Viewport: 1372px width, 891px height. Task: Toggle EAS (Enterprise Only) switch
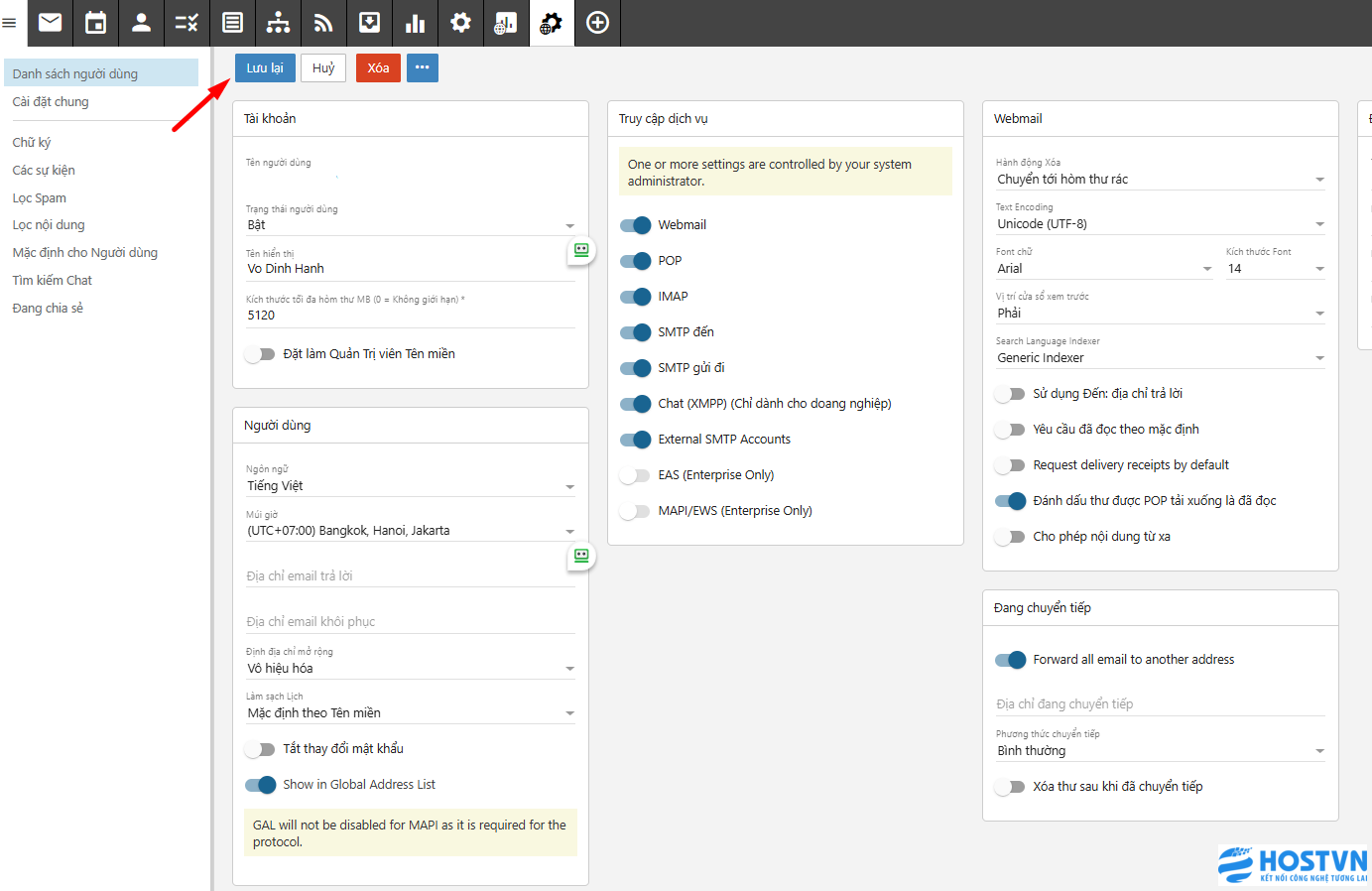tap(635, 475)
